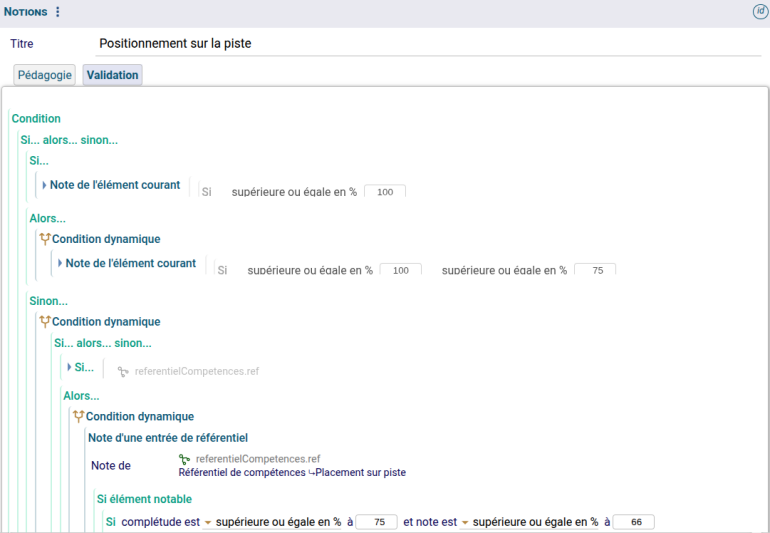The image size is (770, 533).
Task: Click the Note de field label
Action: 111,466
